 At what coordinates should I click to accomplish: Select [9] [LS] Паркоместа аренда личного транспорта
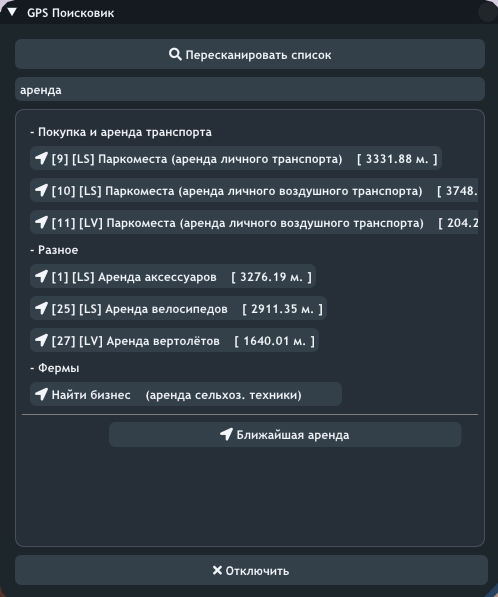tap(236, 158)
